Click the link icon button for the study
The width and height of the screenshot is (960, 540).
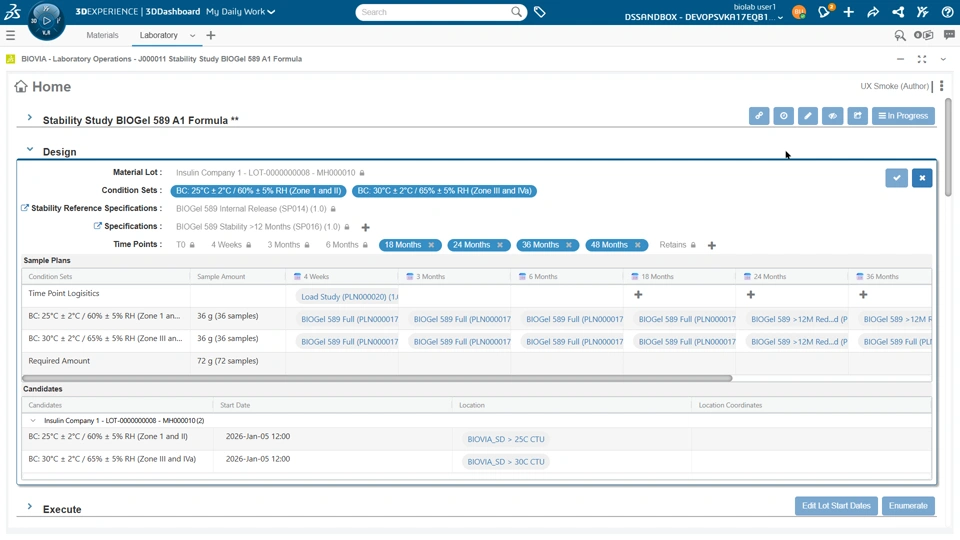tap(759, 116)
